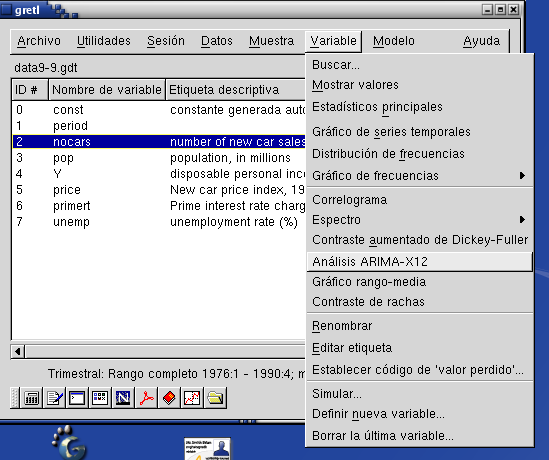The image size is (549, 460).
Task: Select Correlograma menu entry
Action: click(419, 200)
